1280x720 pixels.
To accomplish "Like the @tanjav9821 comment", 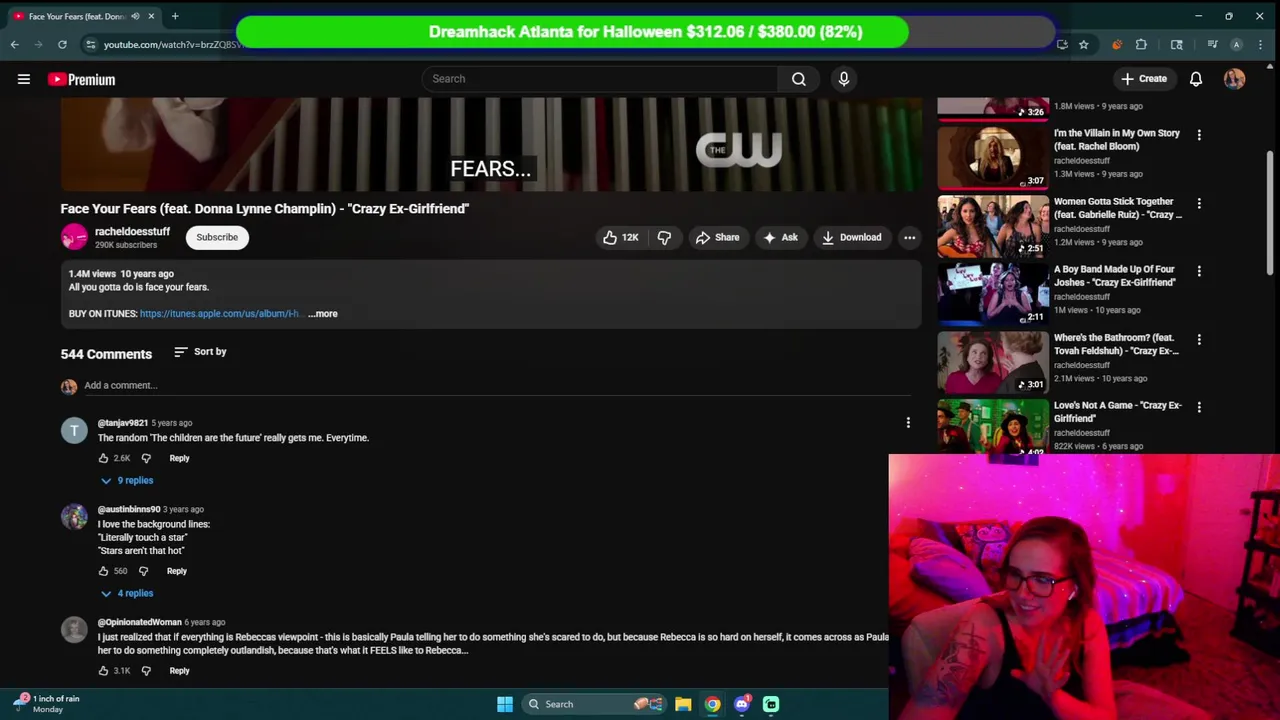I will (x=103, y=458).
